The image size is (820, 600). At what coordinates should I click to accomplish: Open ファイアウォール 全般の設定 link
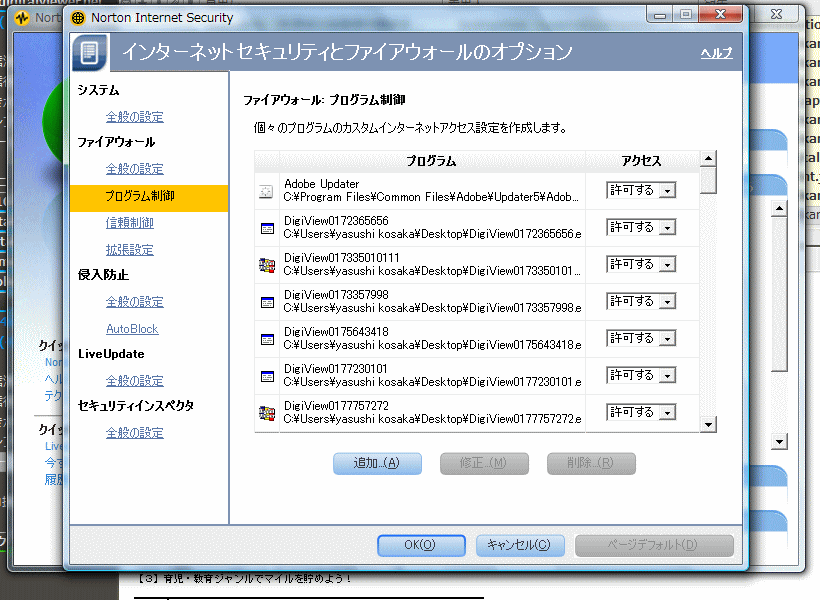pos(134,169)
